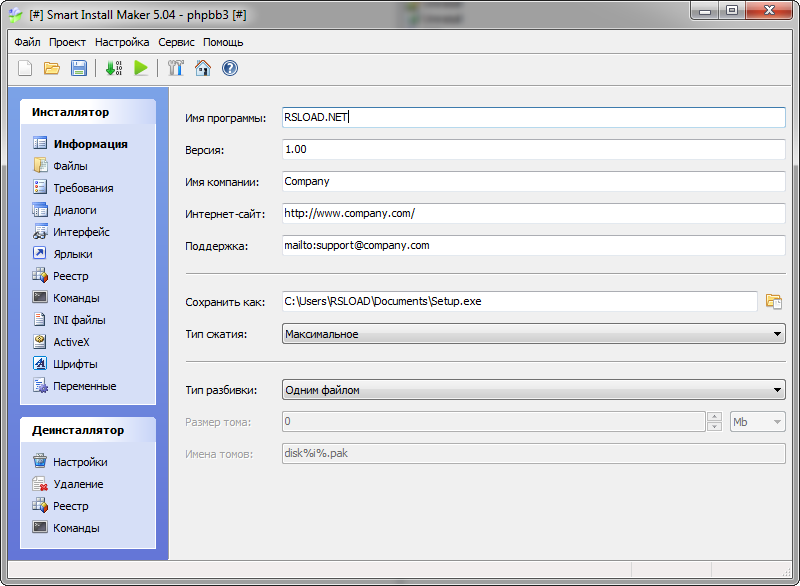The height and width of the screenshot is (586, 800).
Task: Click the Сохранить как path field
Action: tap(519, 301)
